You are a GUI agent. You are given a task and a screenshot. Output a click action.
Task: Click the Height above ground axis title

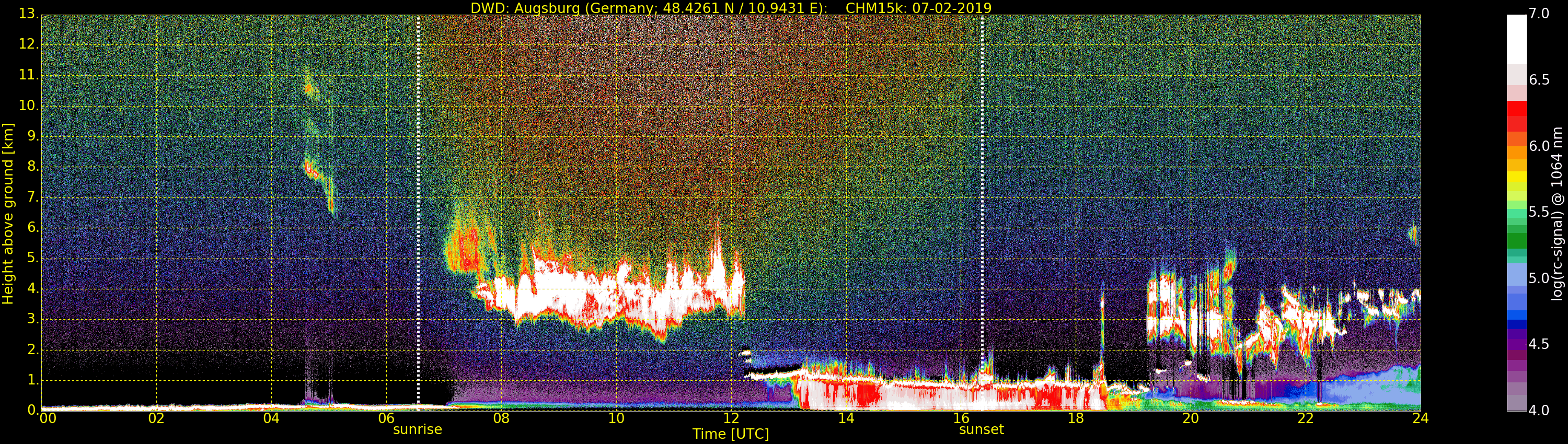(x=8, y=214)
